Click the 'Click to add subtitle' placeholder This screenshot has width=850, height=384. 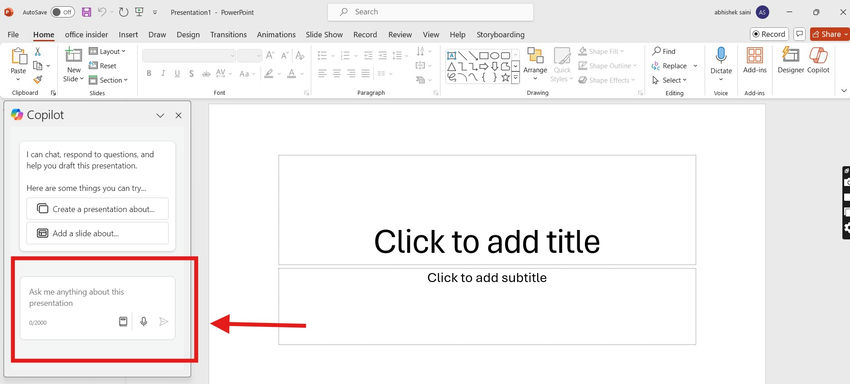click(x=487, y=306)
